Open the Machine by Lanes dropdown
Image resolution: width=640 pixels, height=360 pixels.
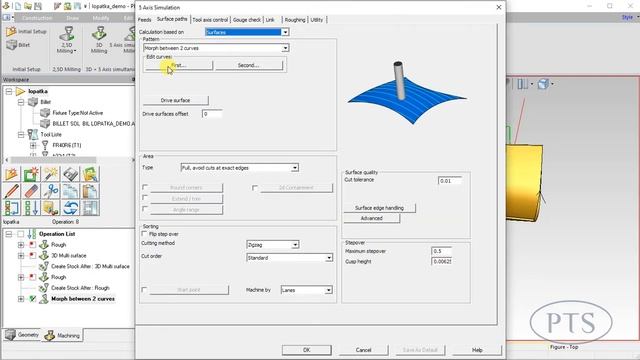pos(328,290)
